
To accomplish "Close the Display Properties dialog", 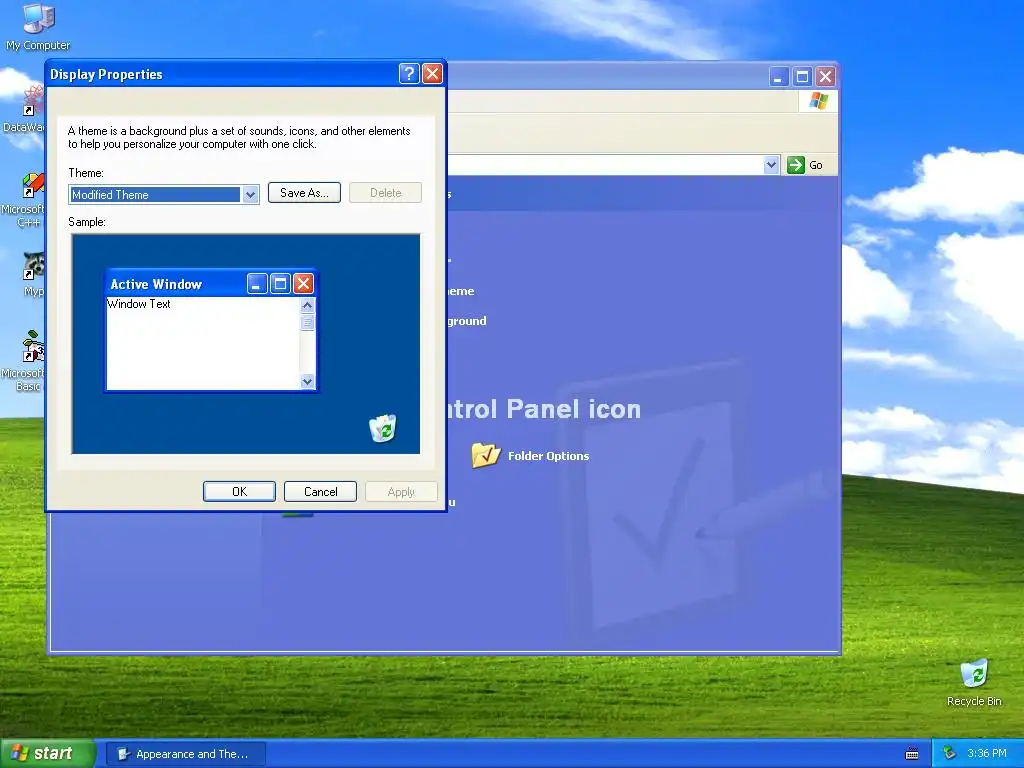I will tap(432, 74).
